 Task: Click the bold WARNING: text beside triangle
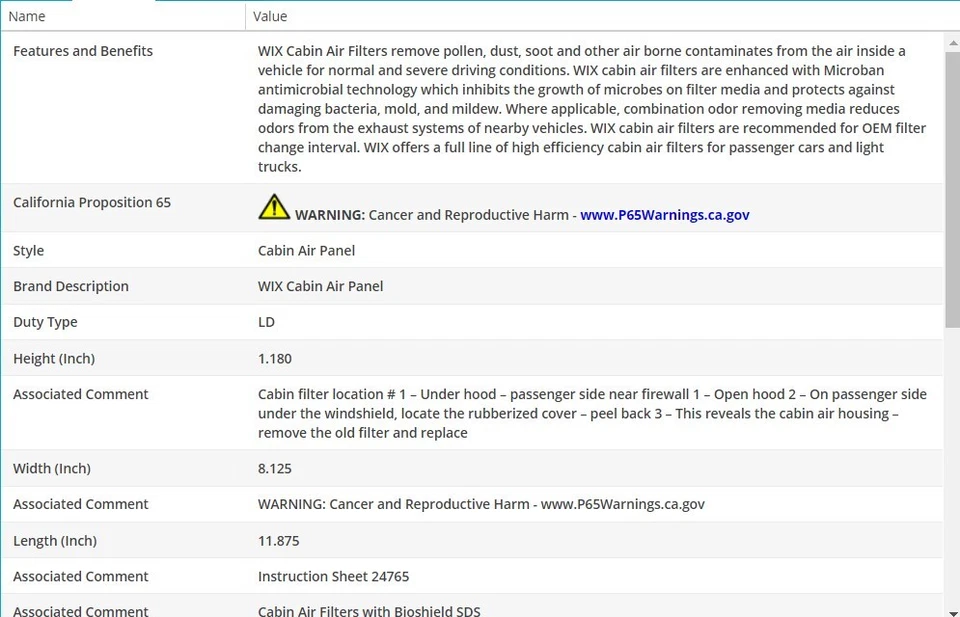coord(330,215)
